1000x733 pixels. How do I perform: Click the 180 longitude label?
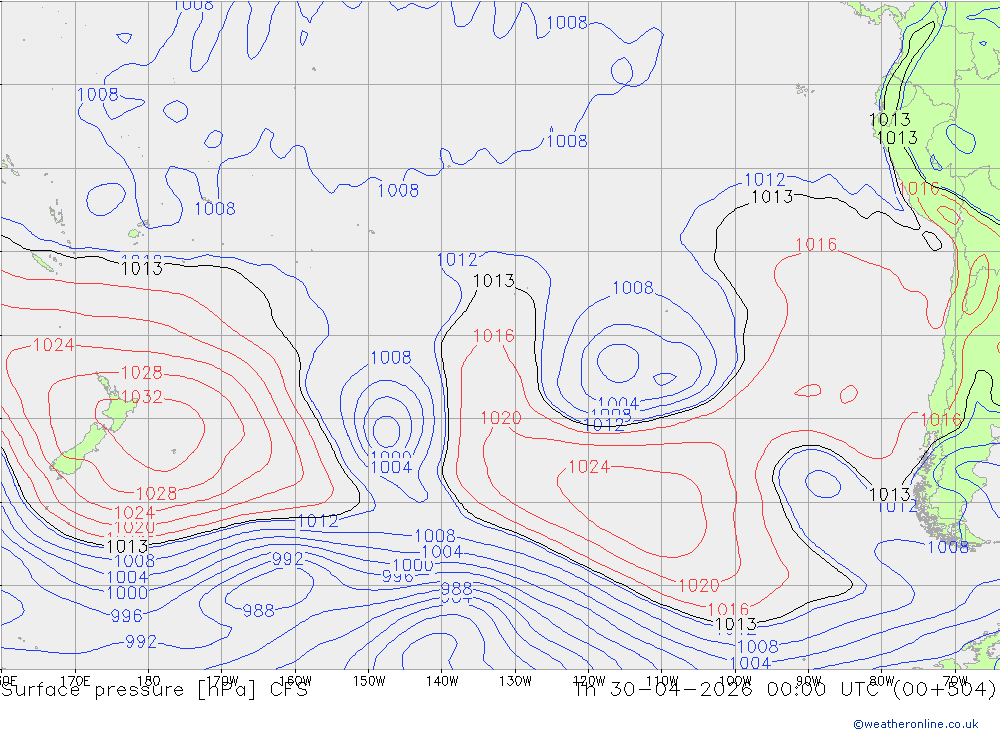click(149, 681)
